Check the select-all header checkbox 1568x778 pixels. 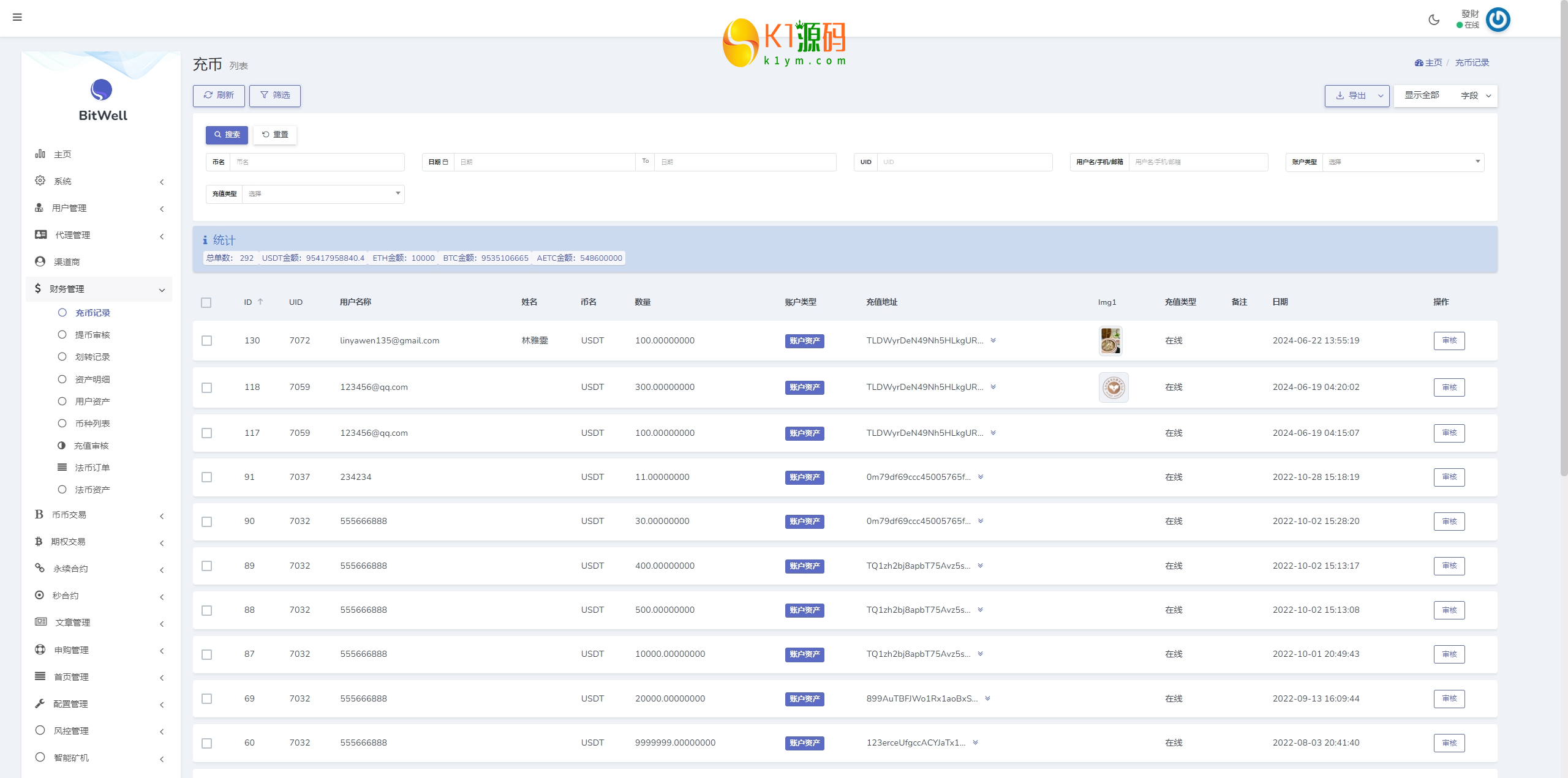click(x=206, y=302)
